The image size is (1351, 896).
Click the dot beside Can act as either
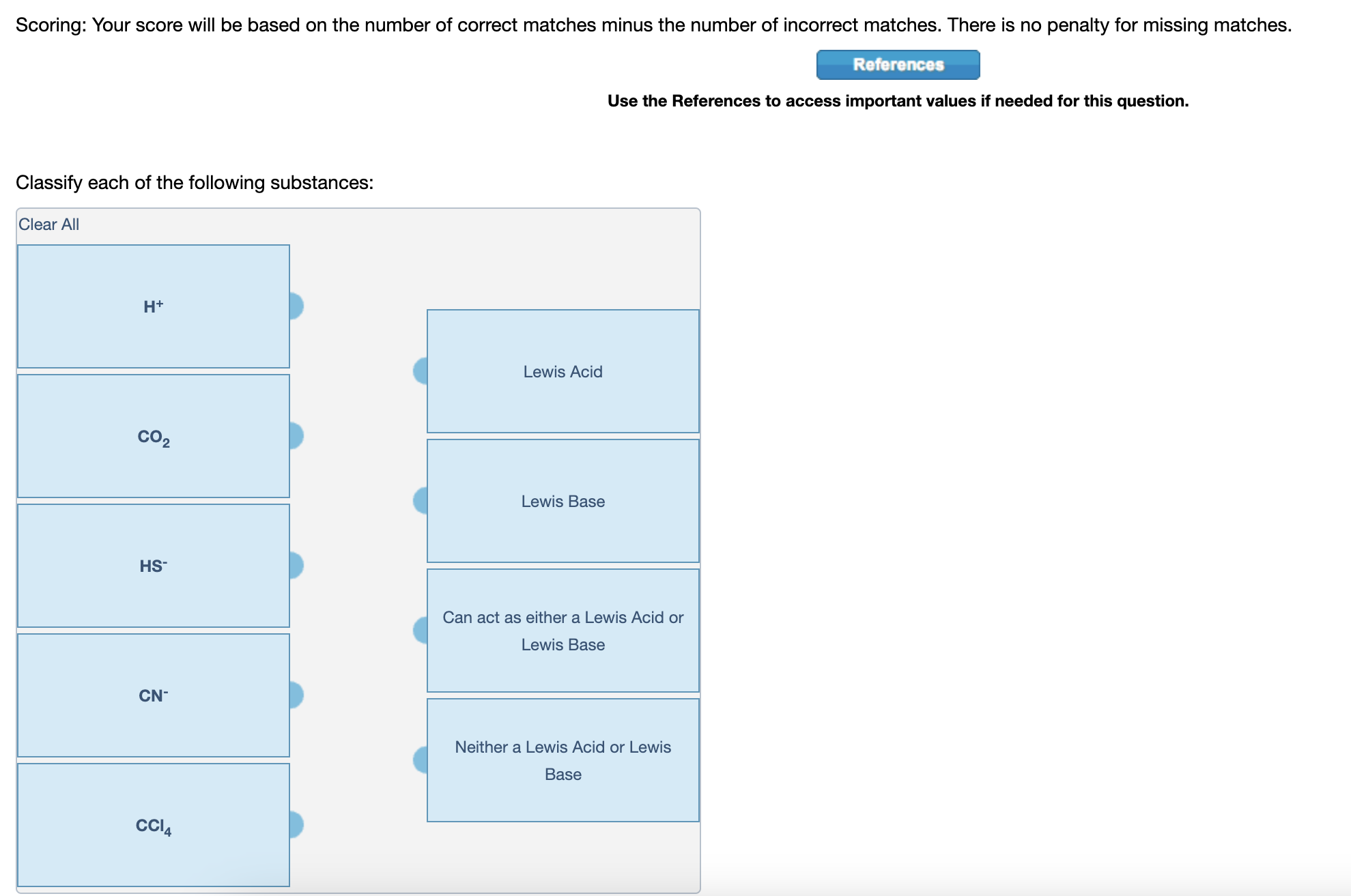(419, 631)
